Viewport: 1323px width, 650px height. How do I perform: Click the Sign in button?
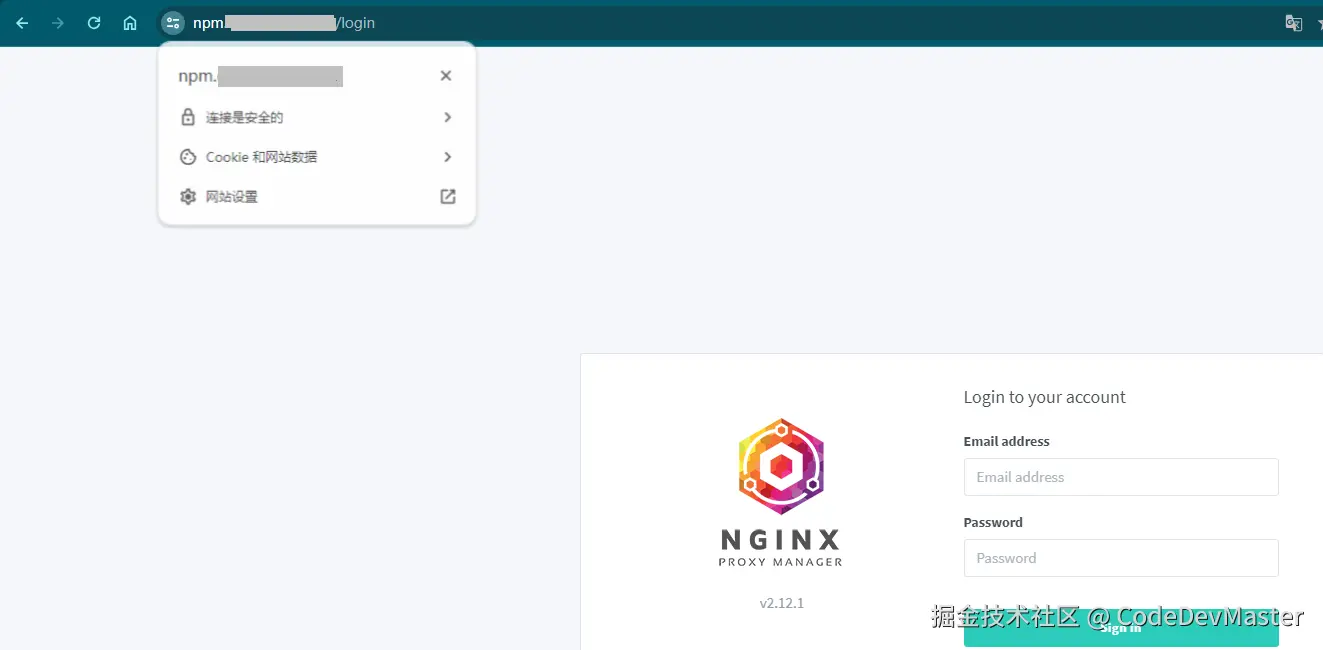click(1121, 628)
